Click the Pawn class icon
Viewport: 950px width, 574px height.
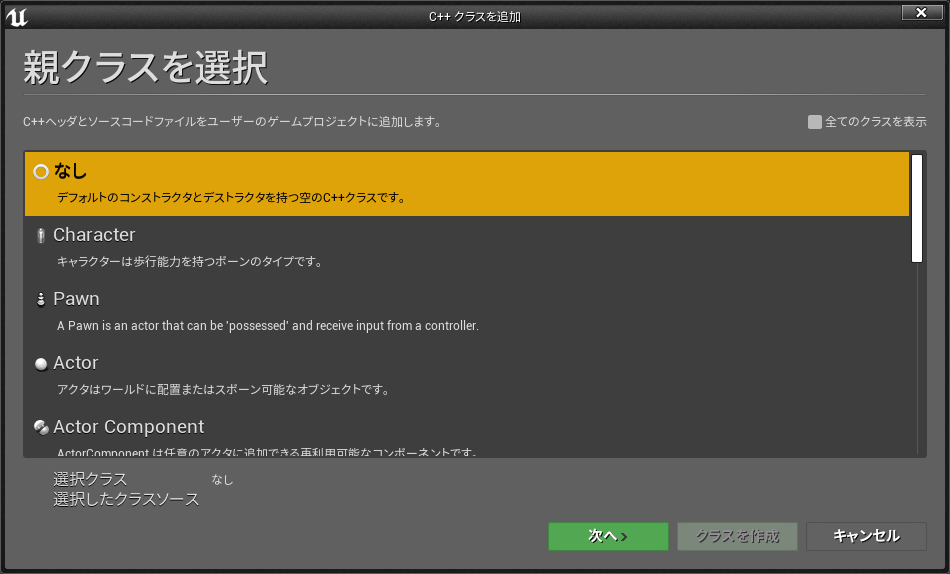pyautogui.click(x=41, y=300)
